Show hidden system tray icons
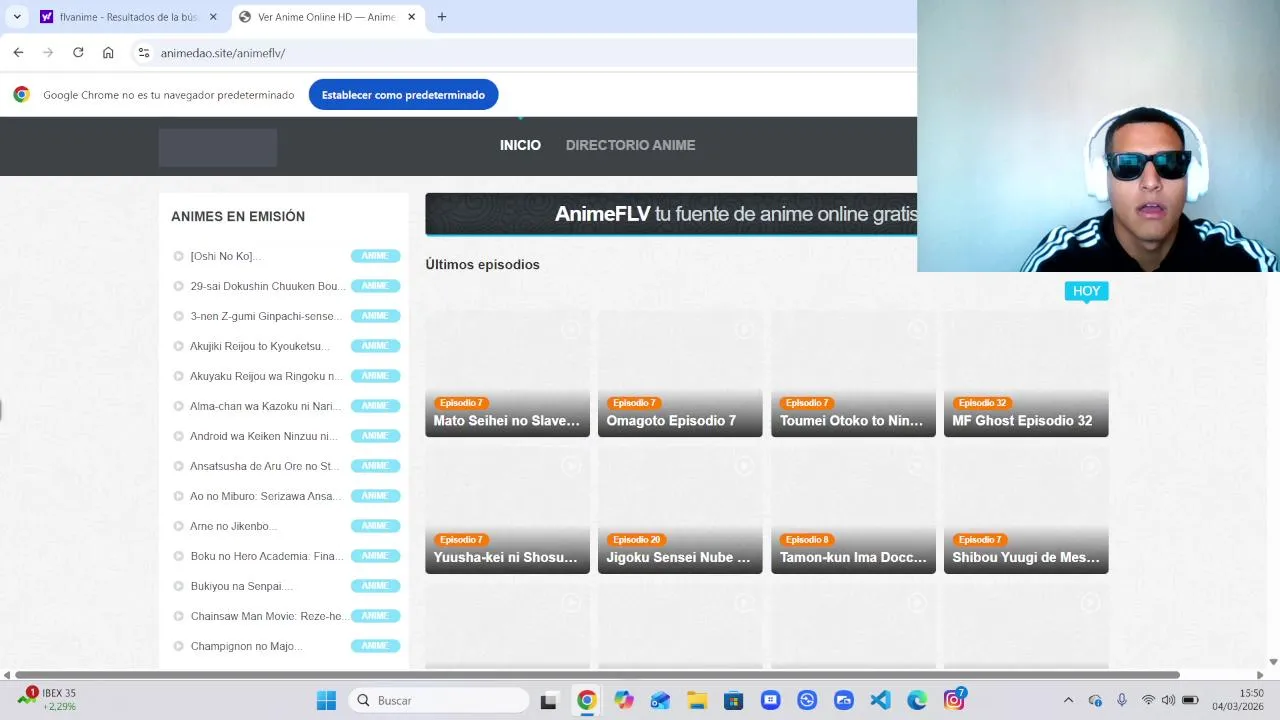This screenshot has width=1280, height=720. tap(1068, 700)
